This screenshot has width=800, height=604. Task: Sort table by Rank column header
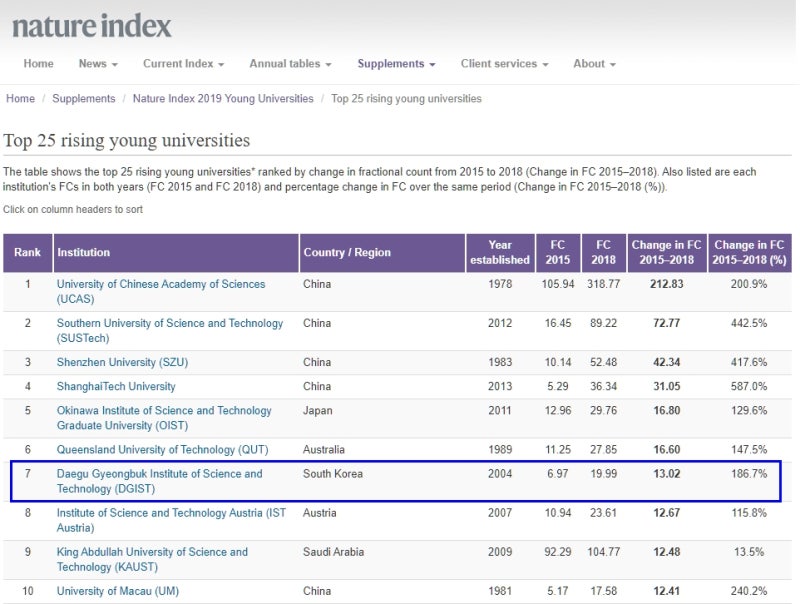27,253
